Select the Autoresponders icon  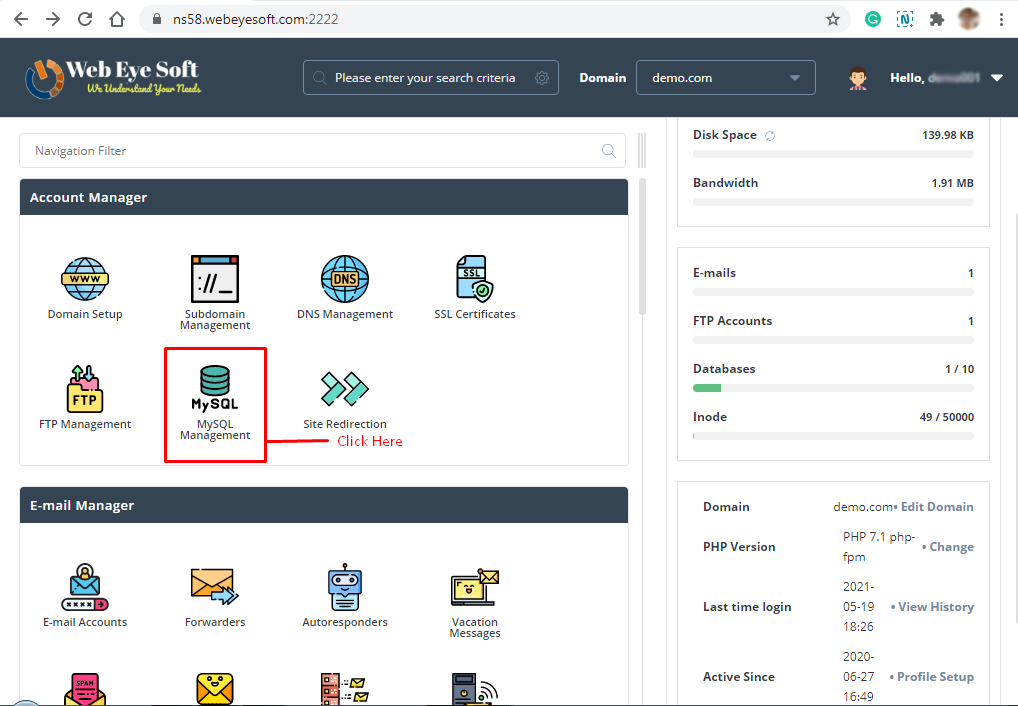345,596
